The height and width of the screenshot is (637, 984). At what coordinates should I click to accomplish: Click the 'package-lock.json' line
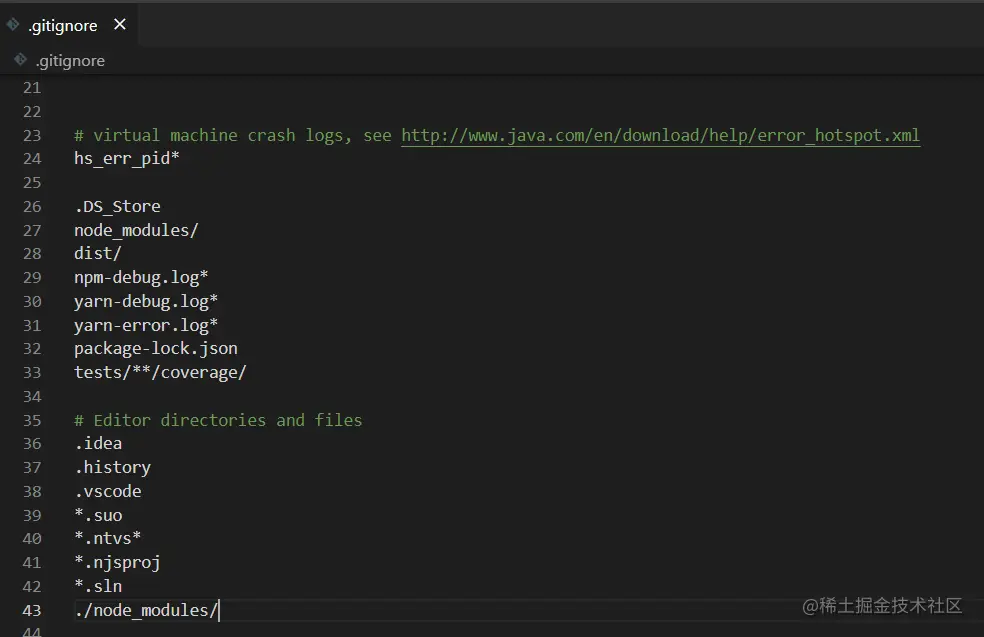(156, 349)
